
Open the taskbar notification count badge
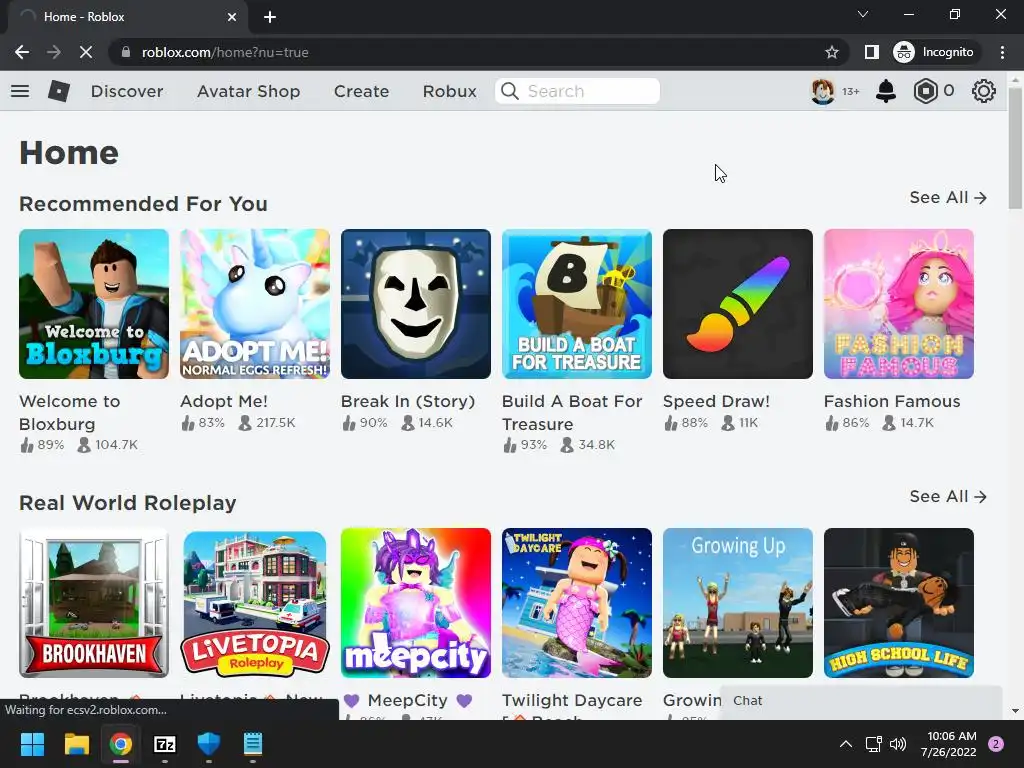click(x=996, y=744)
